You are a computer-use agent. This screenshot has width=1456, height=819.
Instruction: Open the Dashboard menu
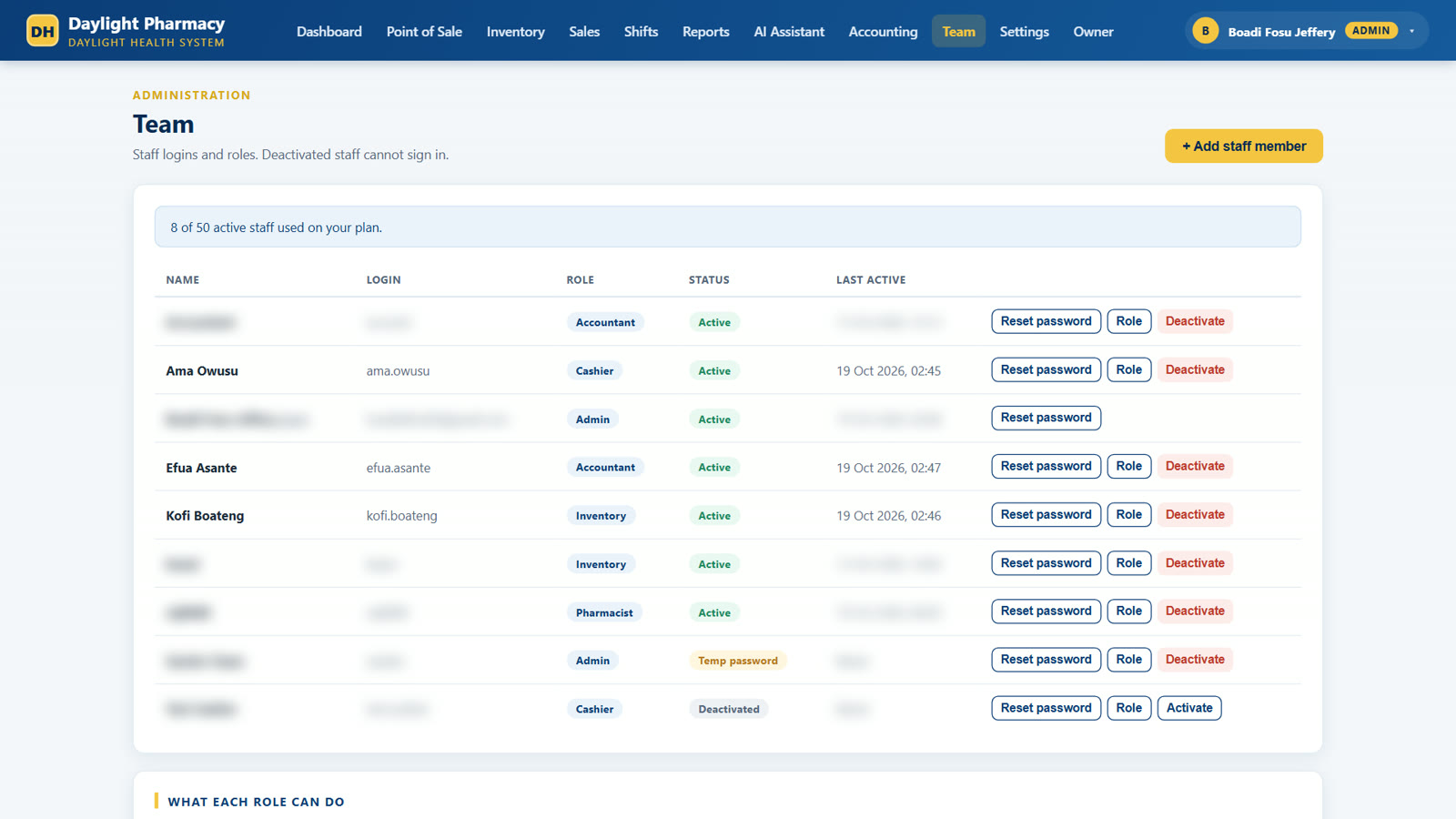(329, 31)
